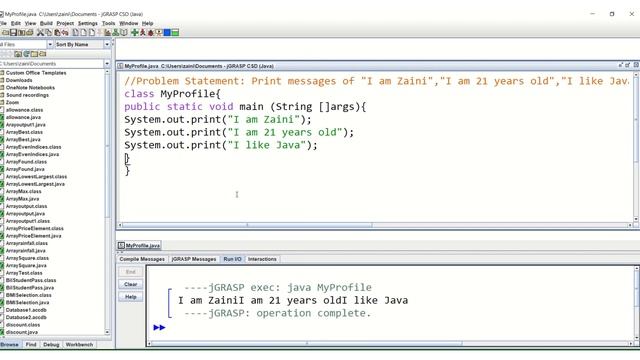Open the All Files filter dropdown

[x=50, y=44]
